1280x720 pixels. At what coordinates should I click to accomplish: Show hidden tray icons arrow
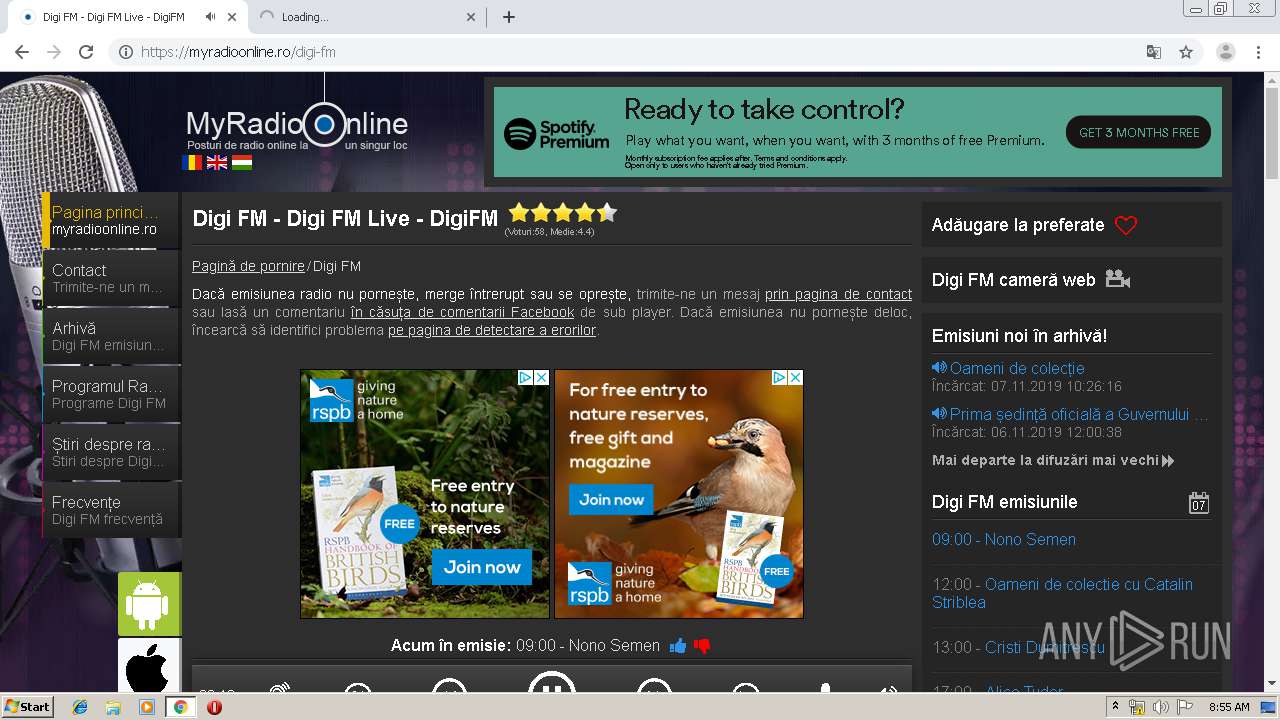[1115, 707]
